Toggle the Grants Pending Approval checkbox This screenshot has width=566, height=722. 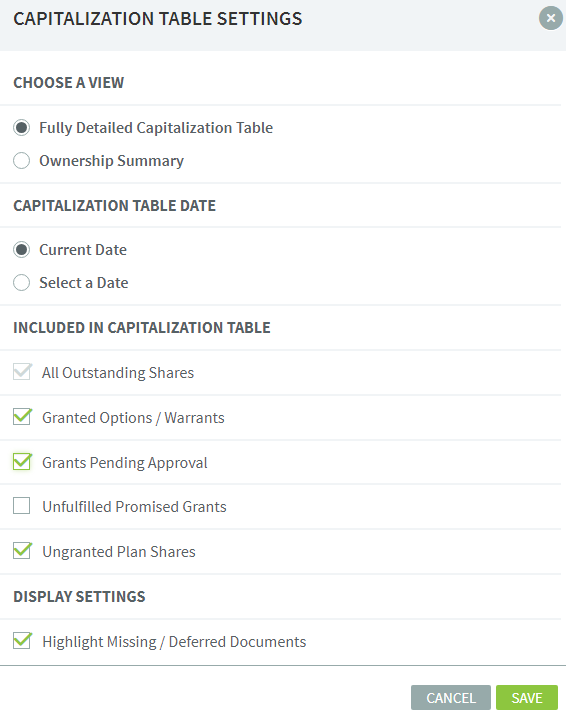point(22,461)
